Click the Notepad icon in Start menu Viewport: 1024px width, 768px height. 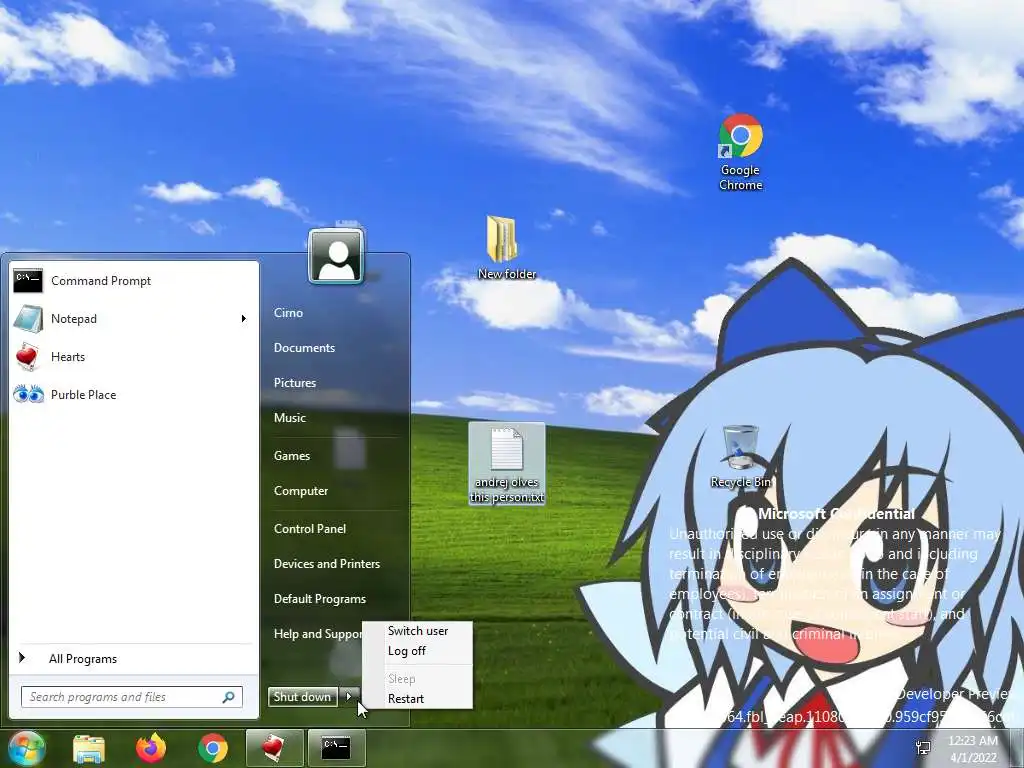pos(28,319)
